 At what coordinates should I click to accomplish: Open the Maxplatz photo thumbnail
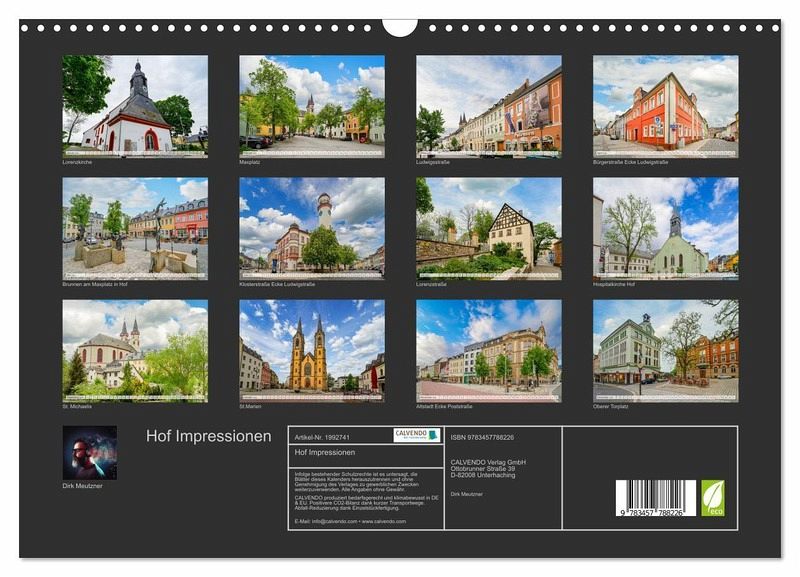[312, 106]
